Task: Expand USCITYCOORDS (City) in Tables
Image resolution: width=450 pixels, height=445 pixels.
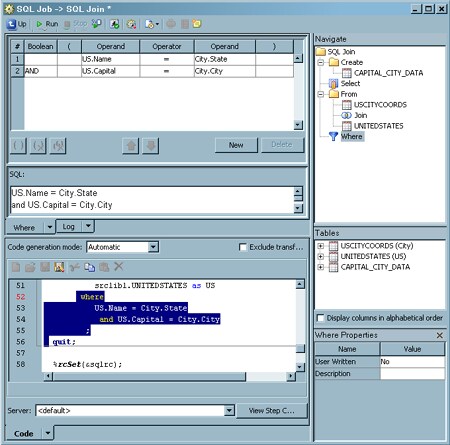Action: click(x=321, y=246)
